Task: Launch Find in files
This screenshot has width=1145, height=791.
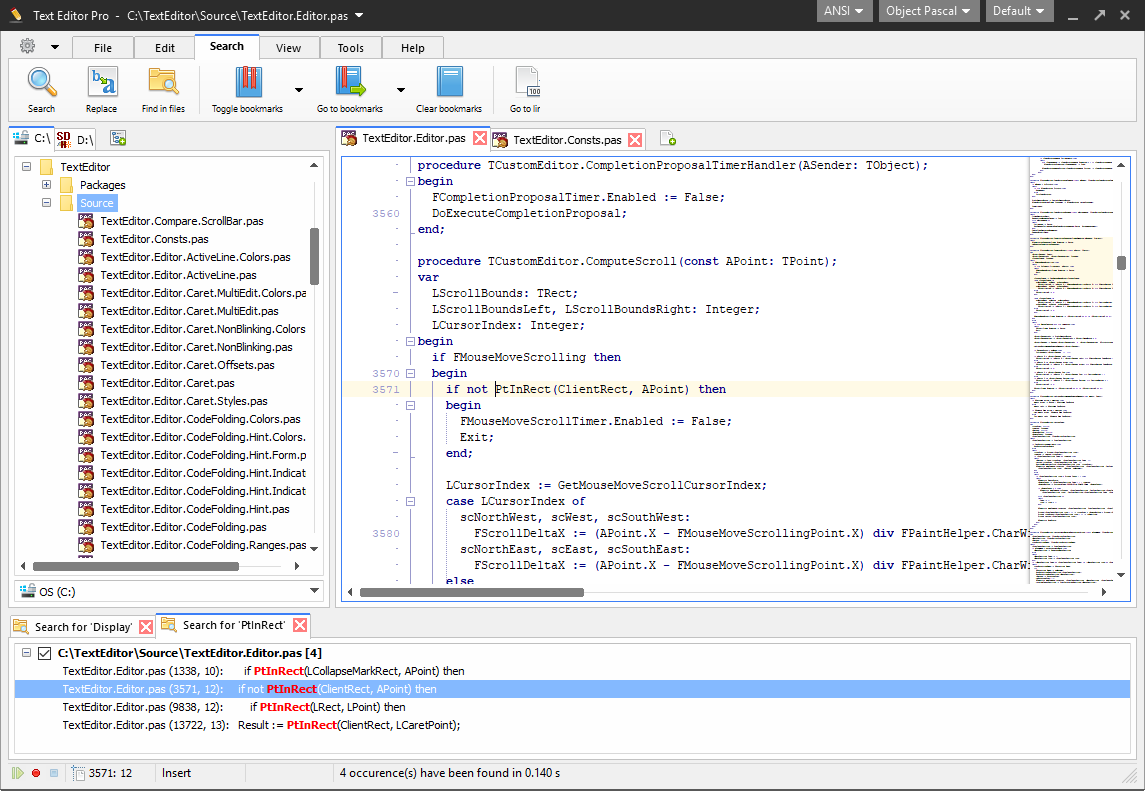Action: click(163, 90)
